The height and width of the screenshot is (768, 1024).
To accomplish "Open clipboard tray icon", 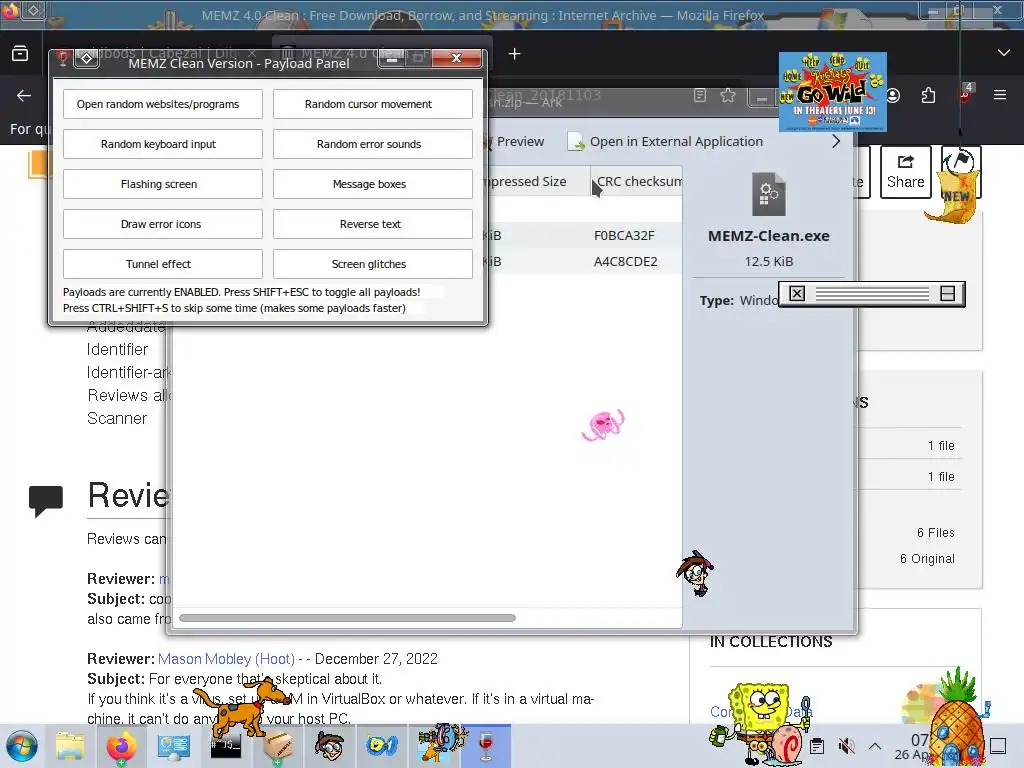I will point(816,746).
